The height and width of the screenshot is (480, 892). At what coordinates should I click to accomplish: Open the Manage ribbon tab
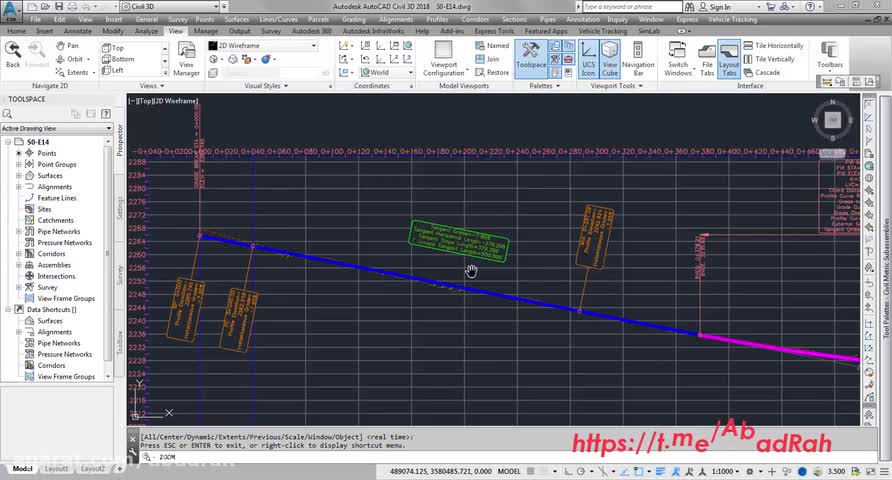click(205, 31)
